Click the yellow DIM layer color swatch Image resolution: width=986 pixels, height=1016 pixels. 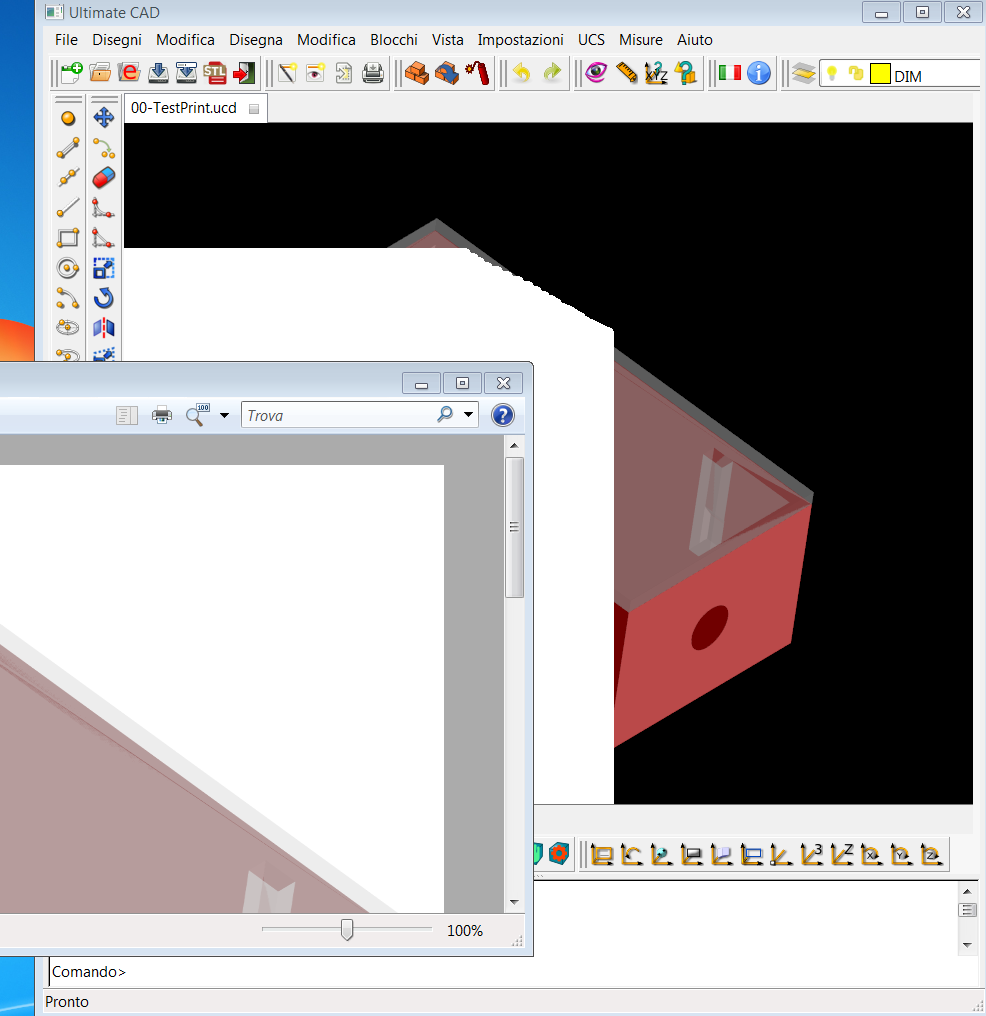click(880, 74)
